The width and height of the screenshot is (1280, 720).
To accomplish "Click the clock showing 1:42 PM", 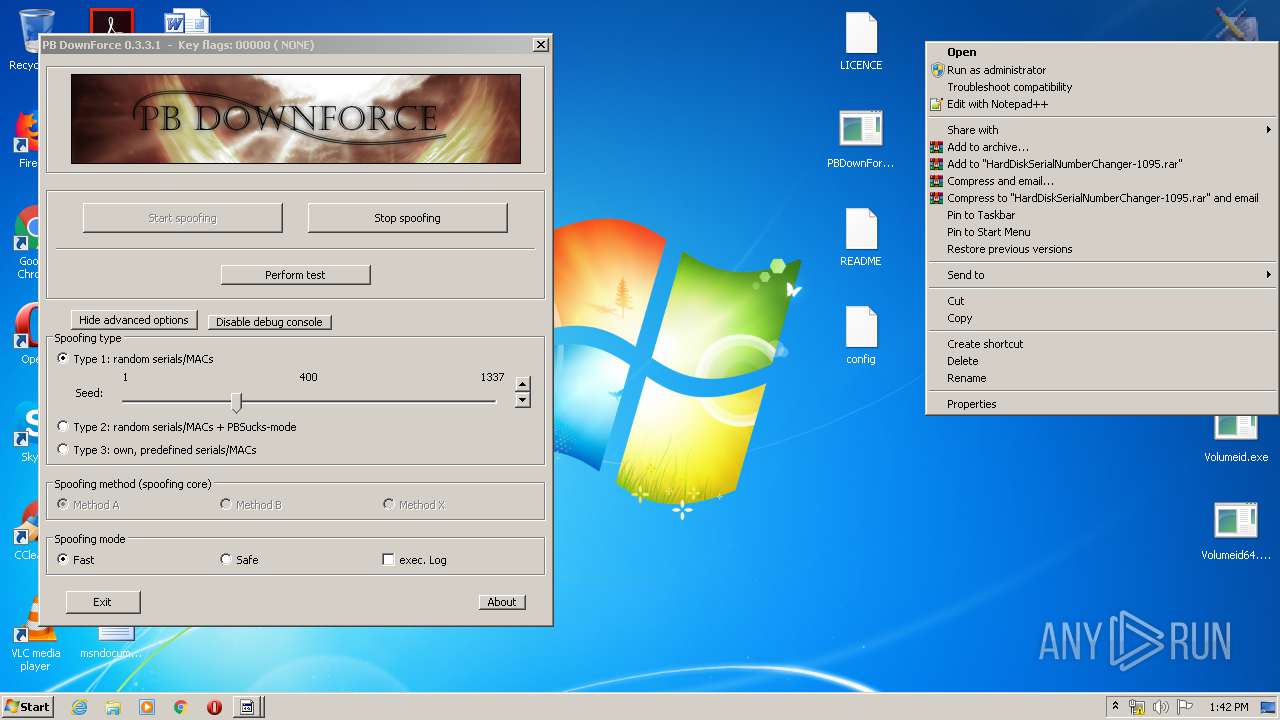I will point(1228,707).
